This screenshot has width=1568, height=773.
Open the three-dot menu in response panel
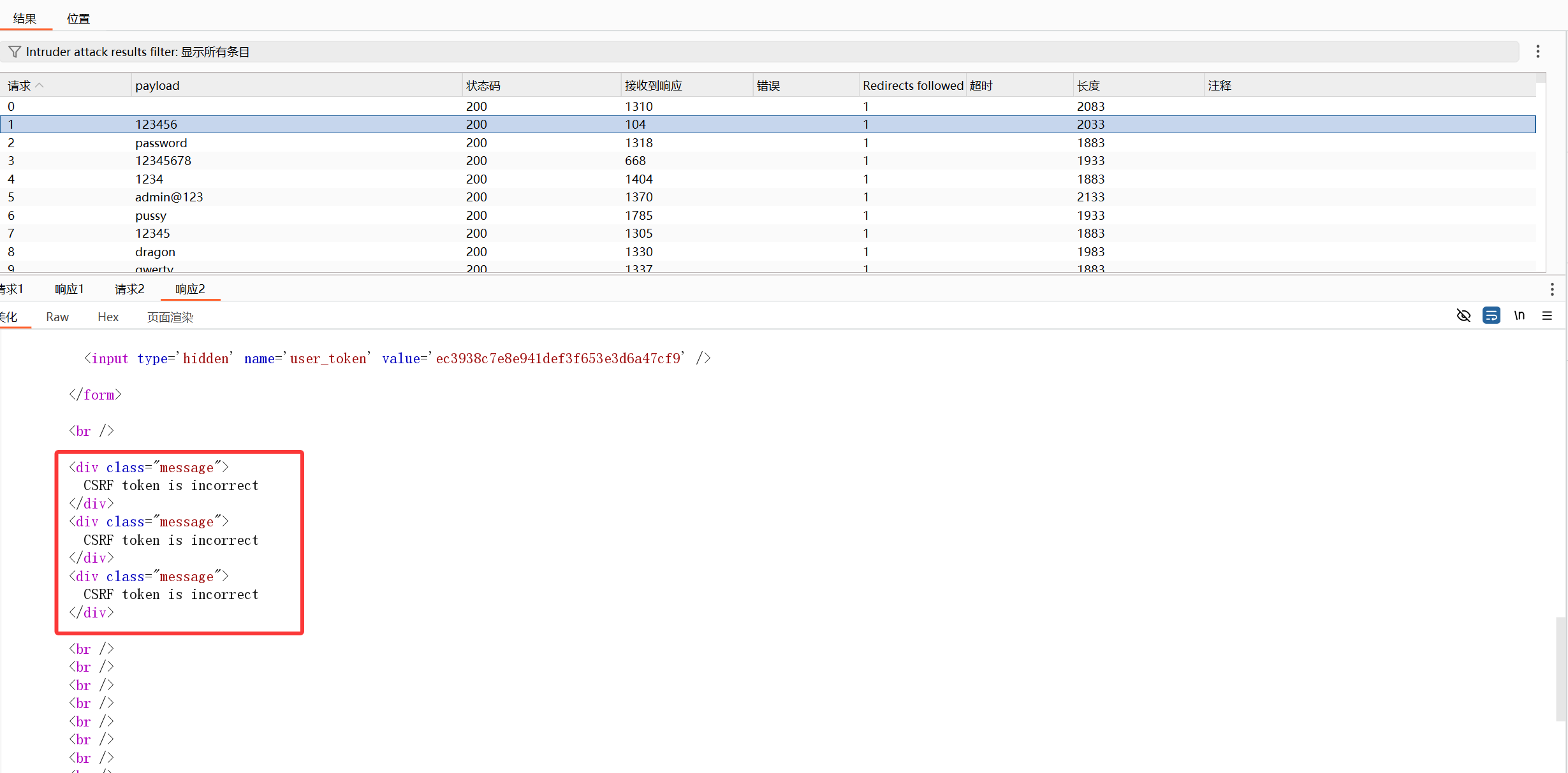(1551, 289)
